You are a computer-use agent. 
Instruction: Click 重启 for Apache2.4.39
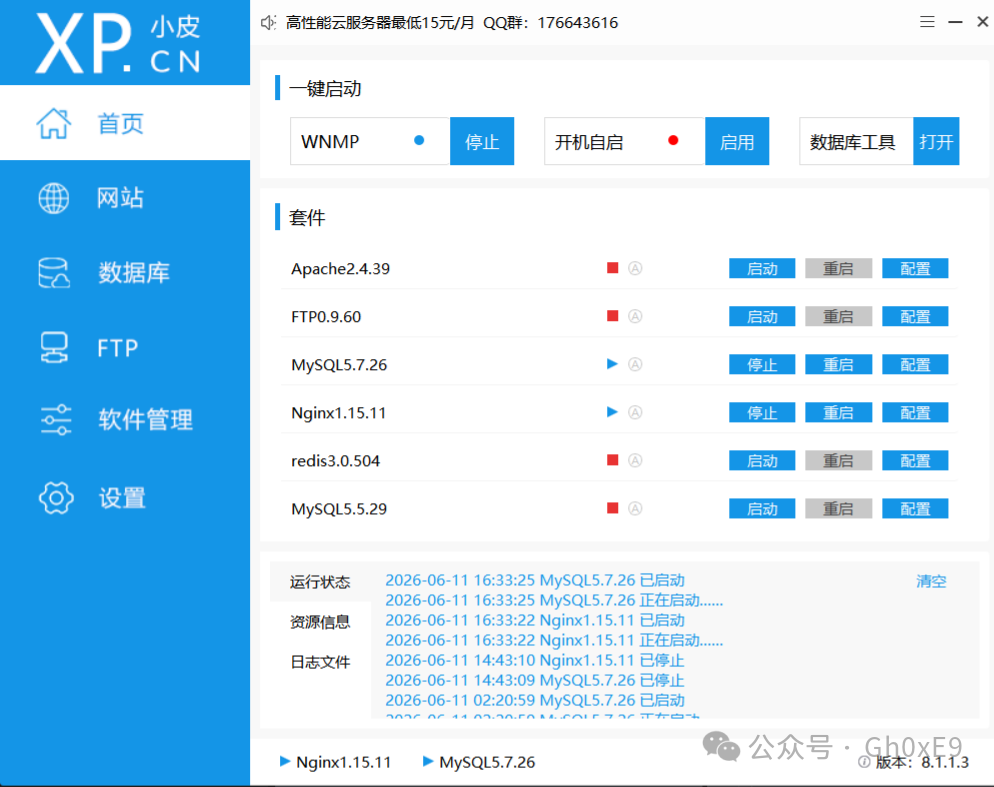point(838,268)
